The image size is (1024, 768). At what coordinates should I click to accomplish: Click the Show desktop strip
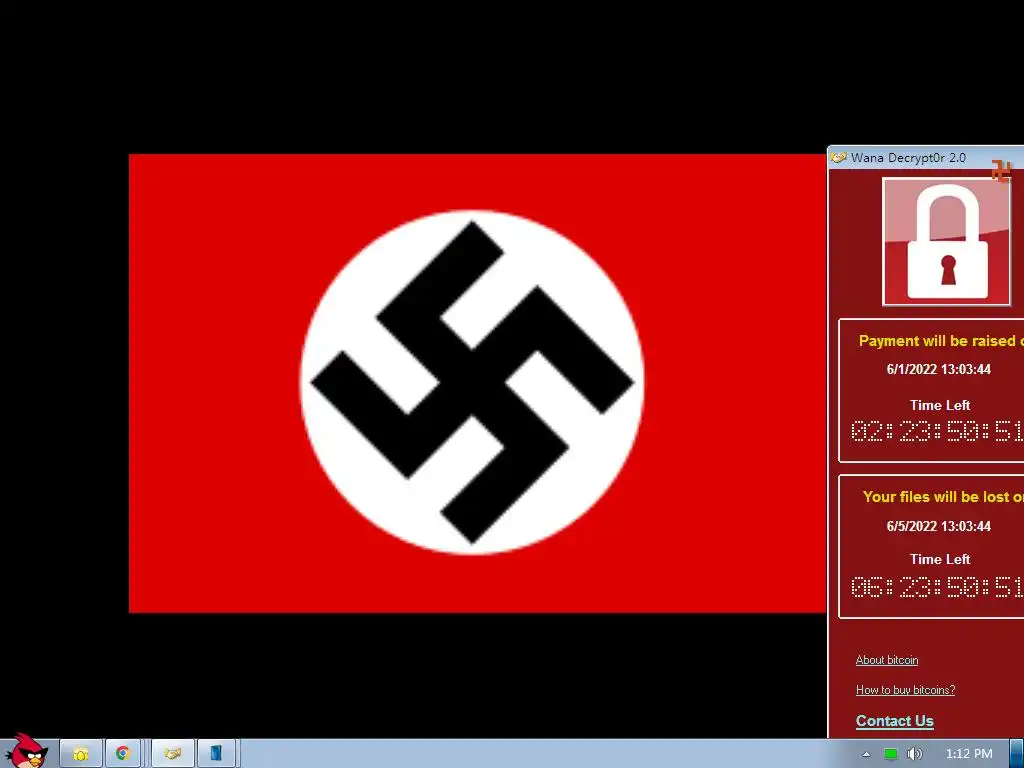coord(1017,754)
